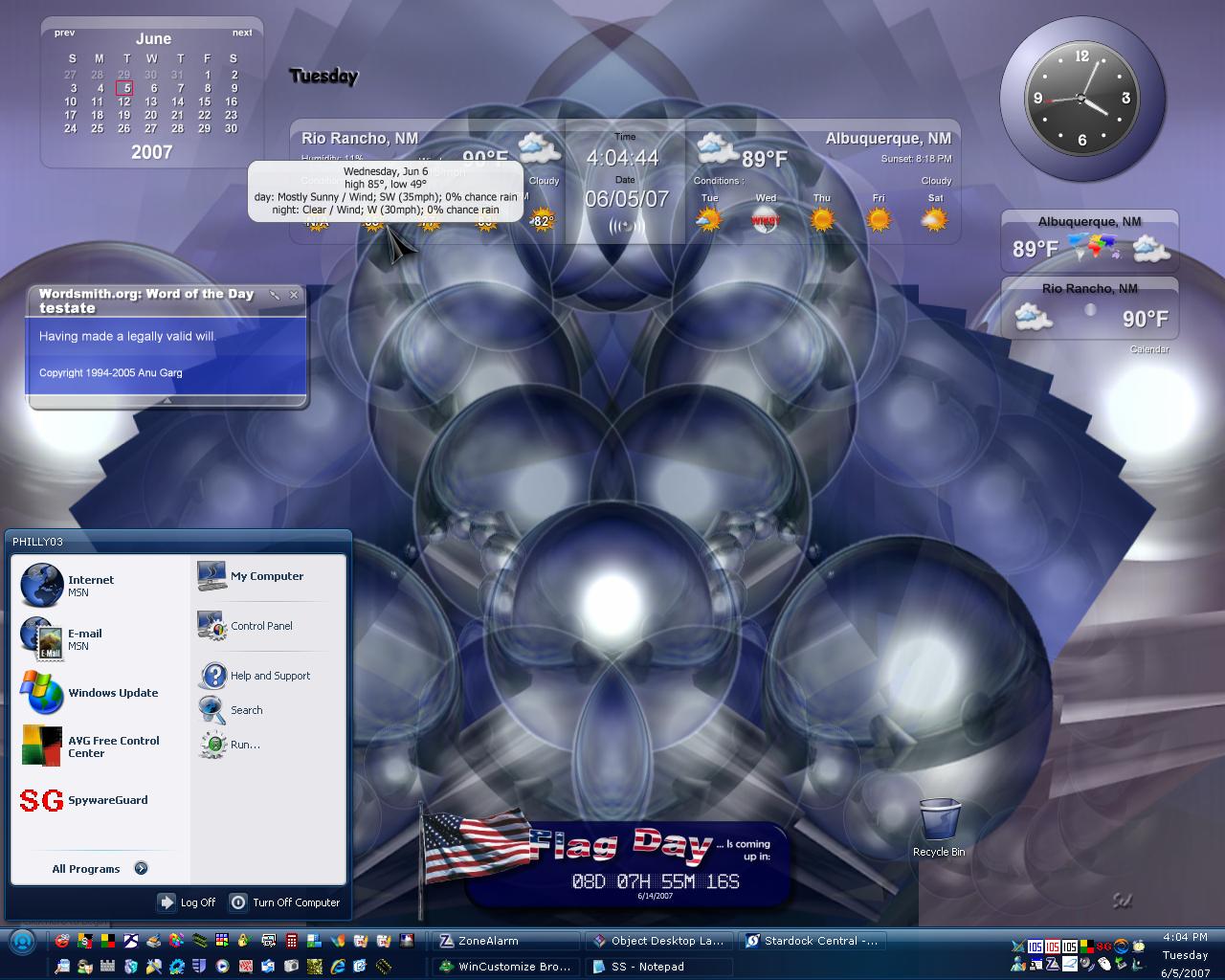Go to previous month in calendar
The width and height of the screenshot is (1225, 980).
point(64,33)
